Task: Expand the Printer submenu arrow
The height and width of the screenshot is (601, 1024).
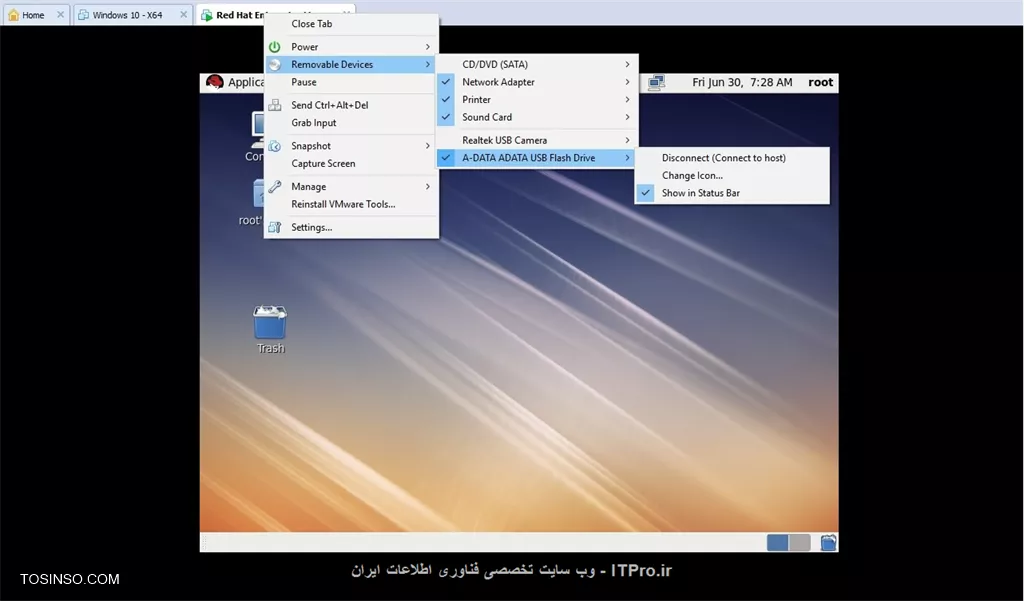Action: tap(627, 100)
